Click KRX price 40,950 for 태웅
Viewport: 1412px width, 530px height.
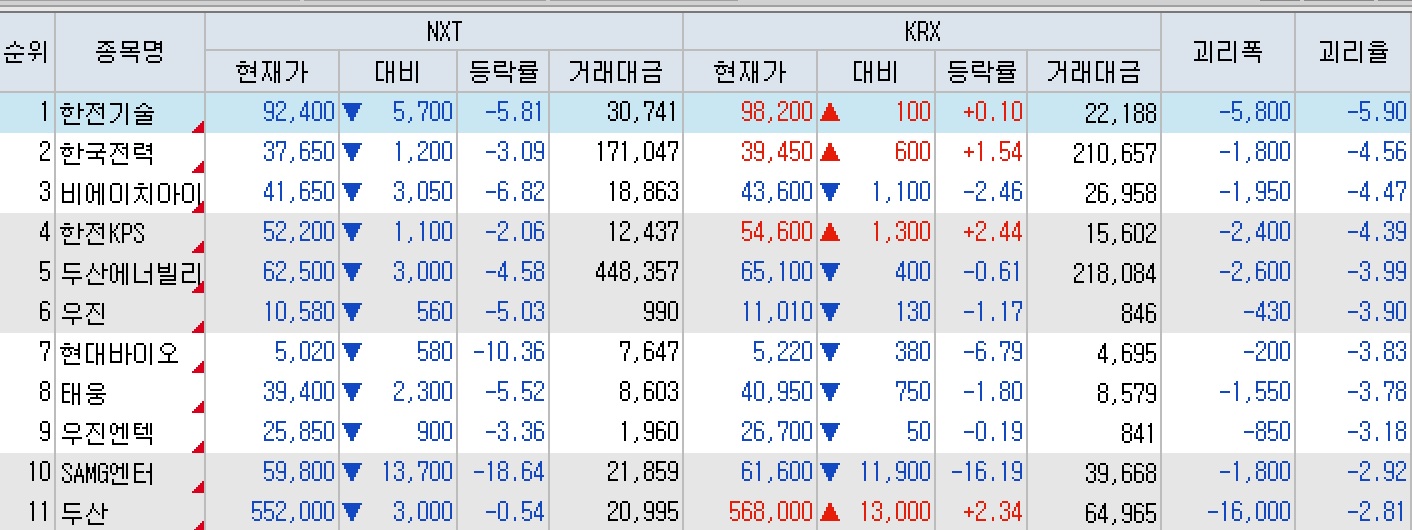(x=777, y=393)
